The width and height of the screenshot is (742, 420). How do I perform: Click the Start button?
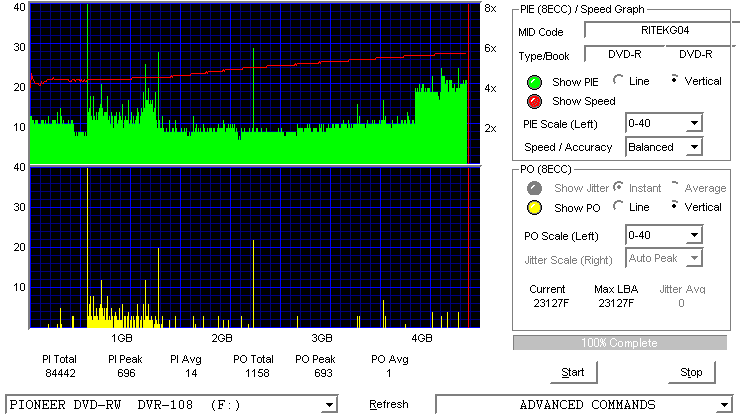pos(573,372)
